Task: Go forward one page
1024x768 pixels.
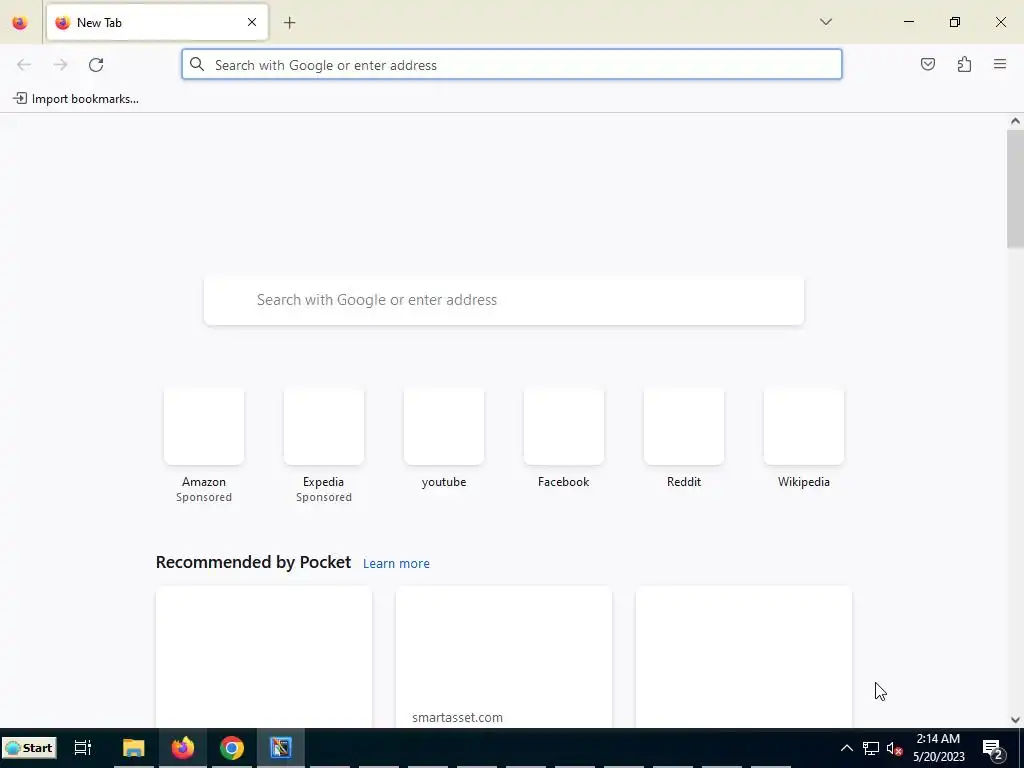Action: [60, 65]
